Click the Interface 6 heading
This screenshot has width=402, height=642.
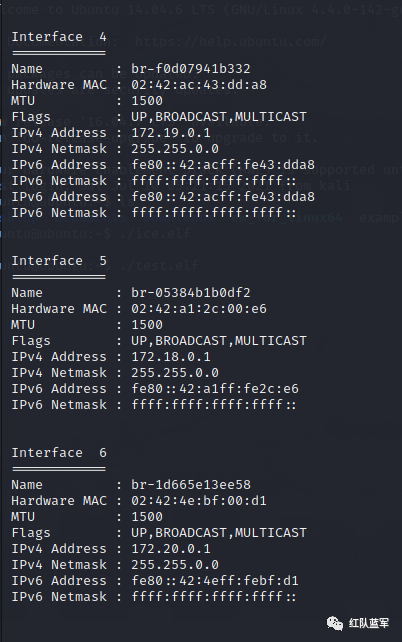(x=59, y=453)
